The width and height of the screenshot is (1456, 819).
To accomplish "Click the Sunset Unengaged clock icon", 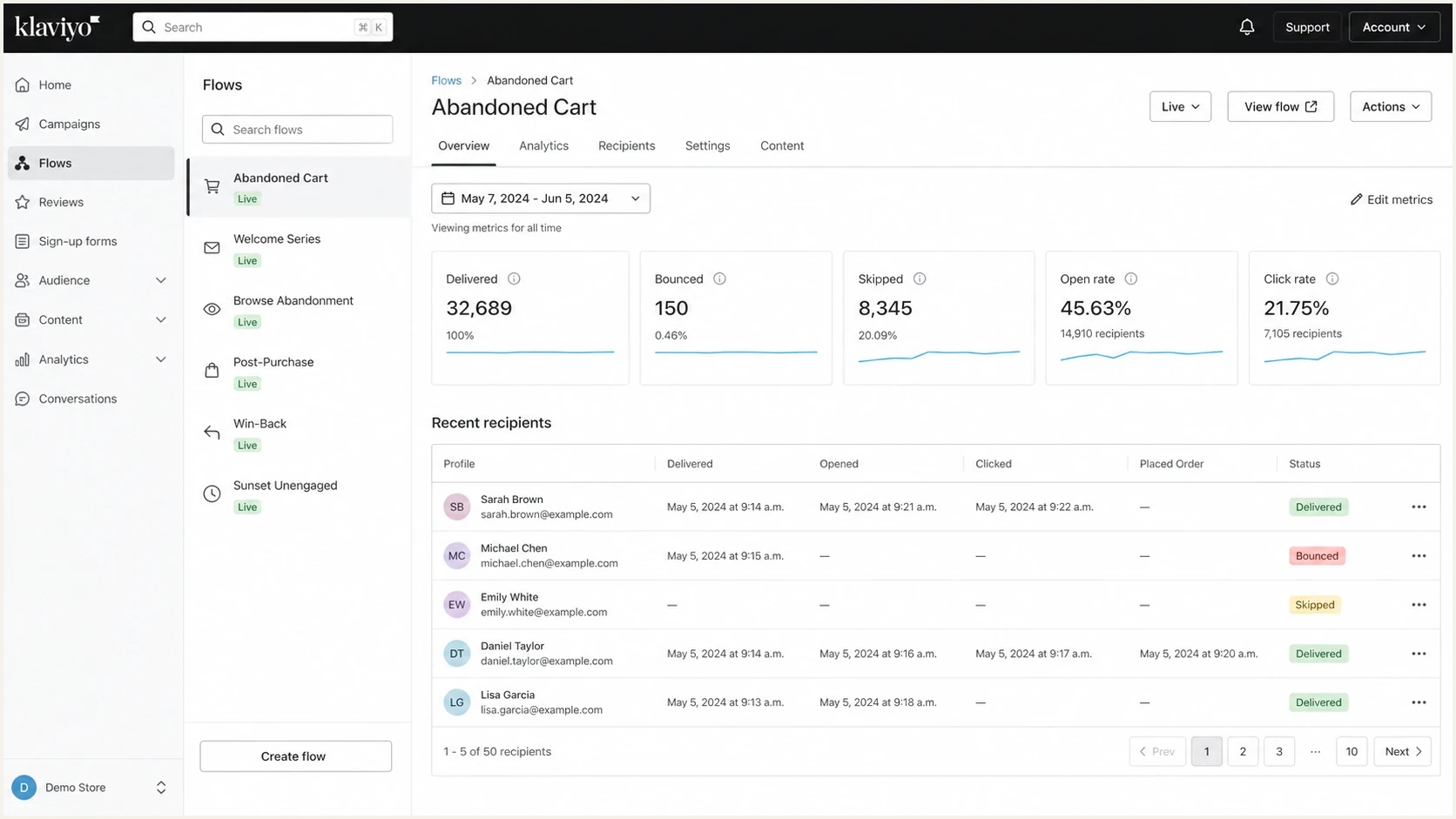I will pyautogui.click(x=212, y=493).
